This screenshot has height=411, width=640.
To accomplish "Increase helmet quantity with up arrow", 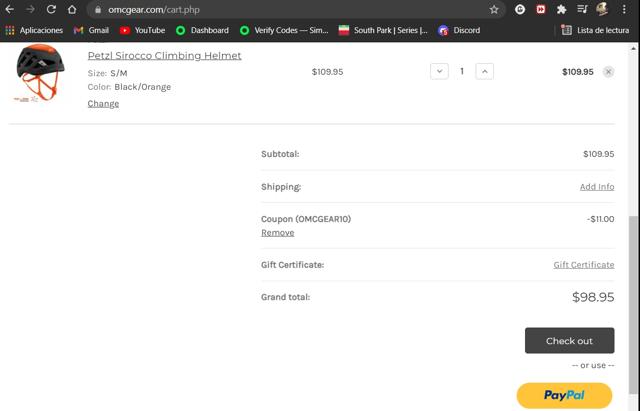I will (x=484, y=71).
